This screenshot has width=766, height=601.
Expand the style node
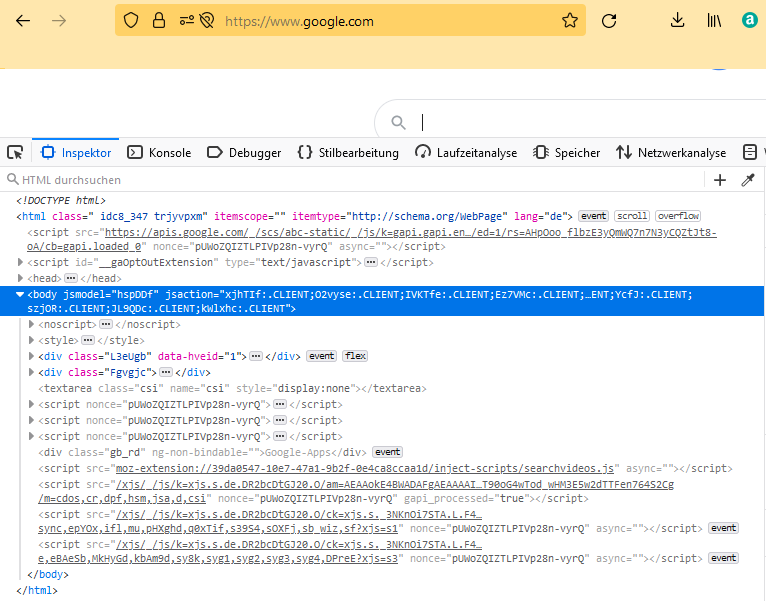pos(31,340)
